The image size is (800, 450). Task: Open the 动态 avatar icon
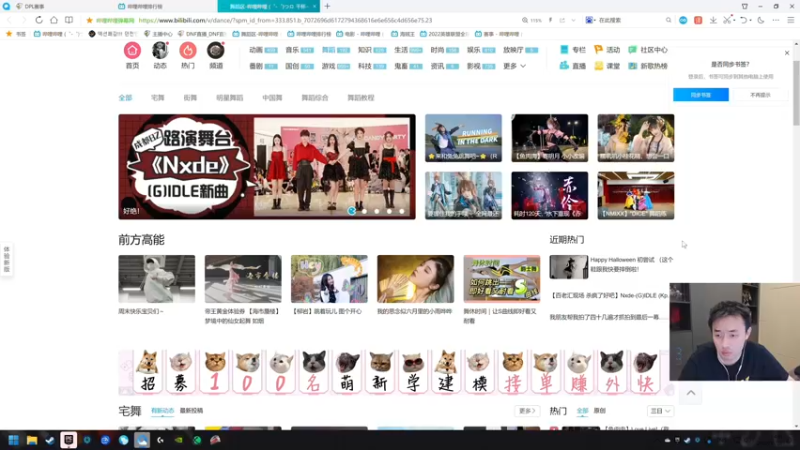click(x=160, y=51)
